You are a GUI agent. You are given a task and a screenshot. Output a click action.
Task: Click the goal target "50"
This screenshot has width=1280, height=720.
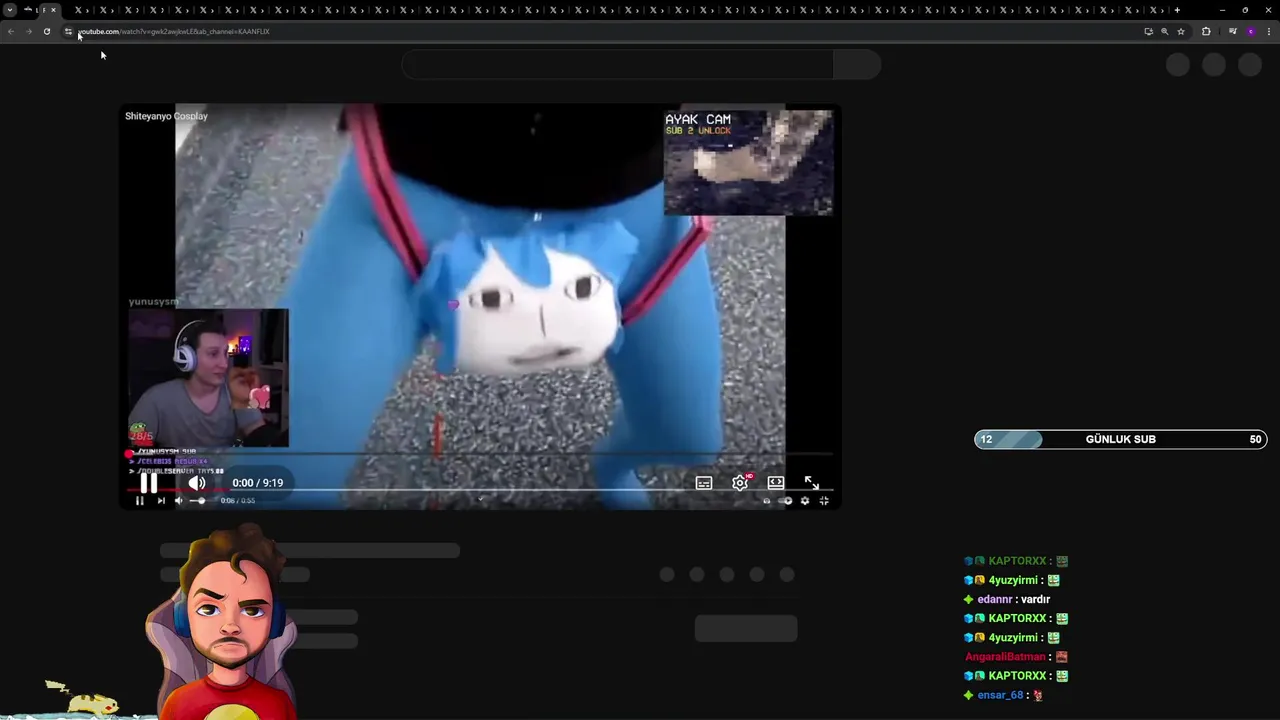pos(1255,439)
